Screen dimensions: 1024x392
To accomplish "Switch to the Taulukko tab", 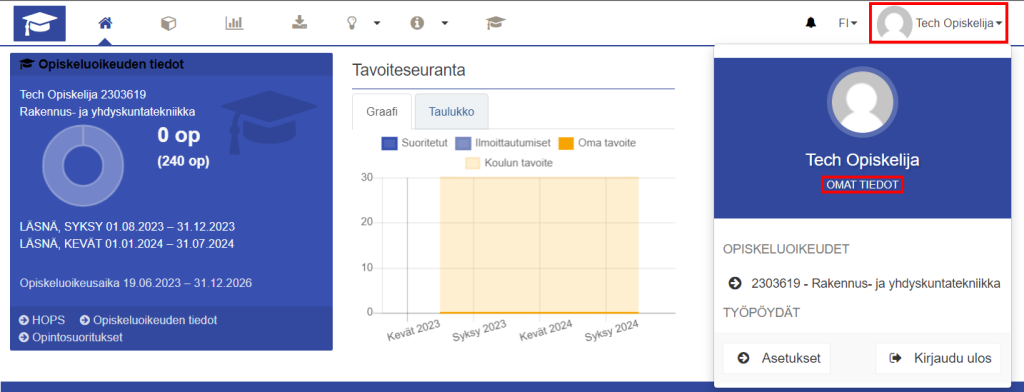I will pyautogui.click(x=451, y=111).
